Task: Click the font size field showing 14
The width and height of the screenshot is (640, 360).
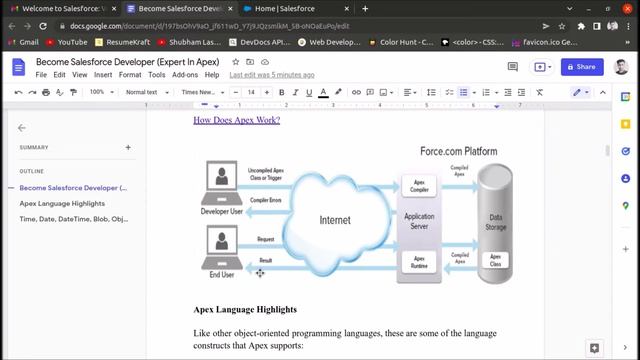Action: coord(251,93)
